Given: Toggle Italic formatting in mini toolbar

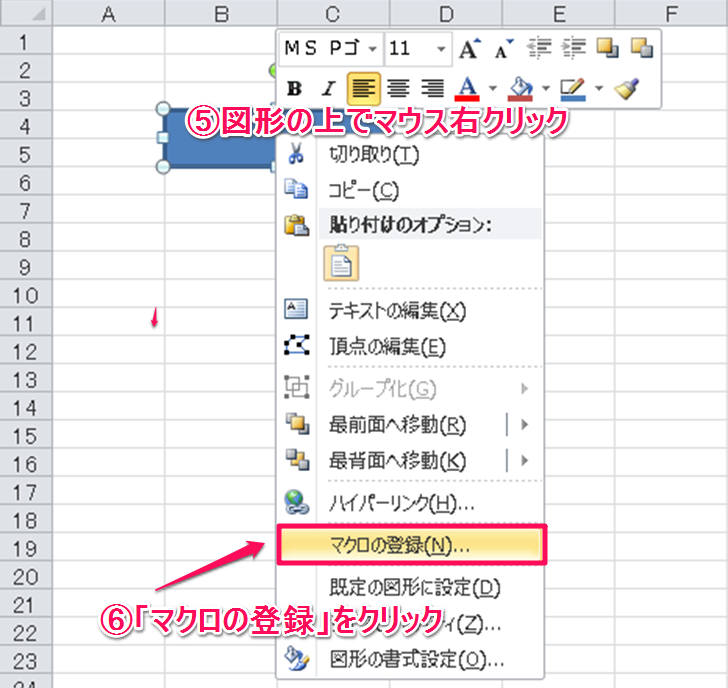Looking at the screenshot, I should 327,88.
